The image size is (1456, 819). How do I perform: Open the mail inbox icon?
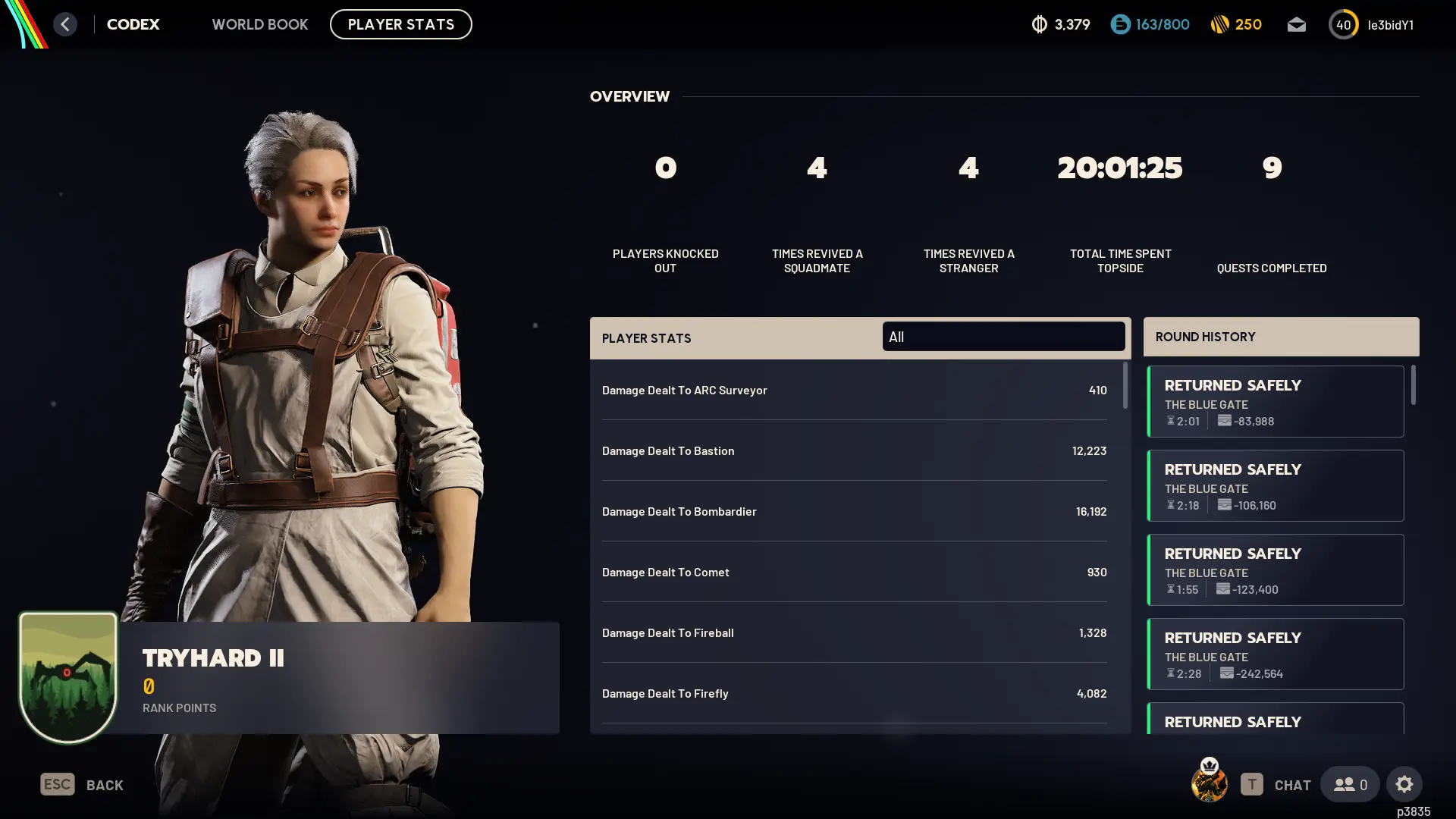pos(1297,24)
